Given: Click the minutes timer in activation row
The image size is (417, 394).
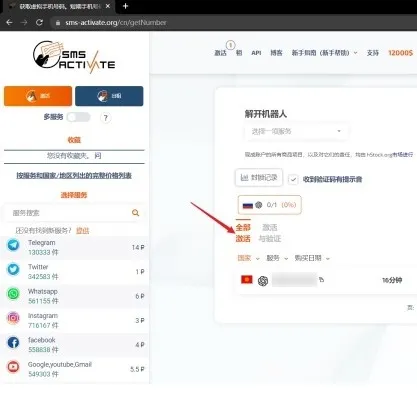Looking at the screenshot, I should click(392, 280).
